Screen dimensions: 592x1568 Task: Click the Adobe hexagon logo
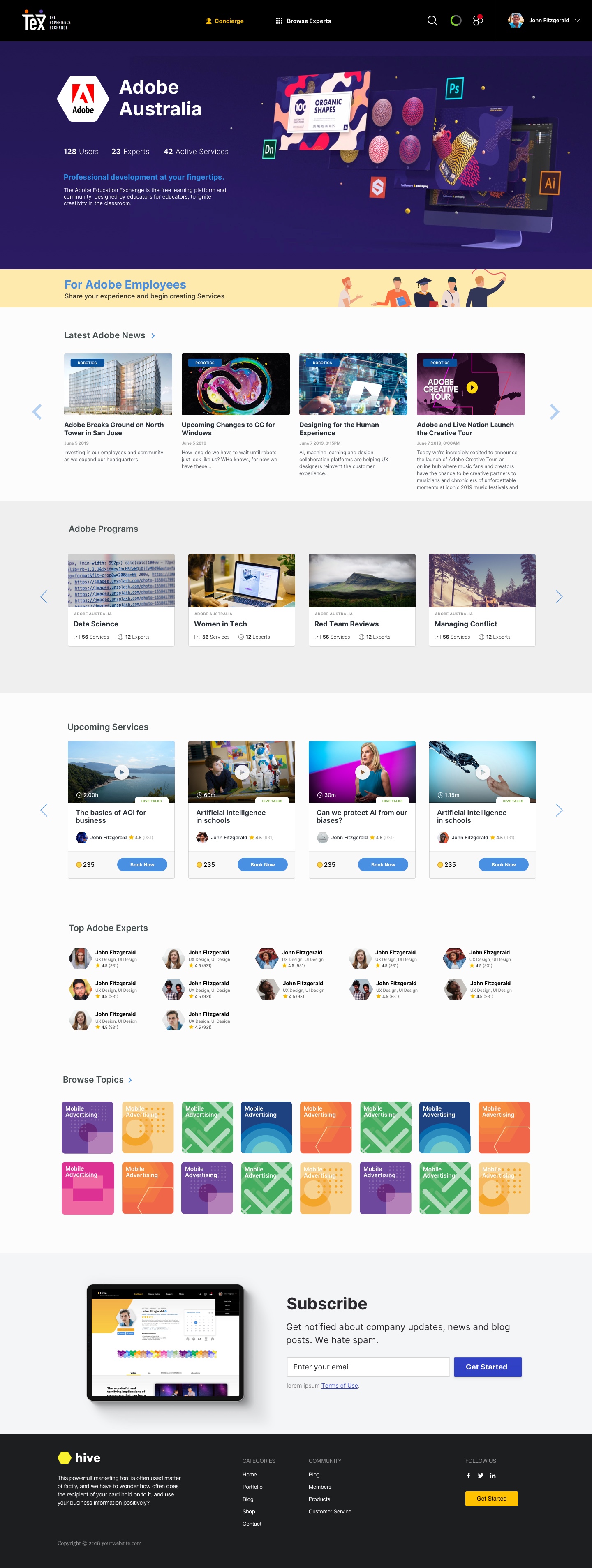pyautogui.click(x=83, y=99)
